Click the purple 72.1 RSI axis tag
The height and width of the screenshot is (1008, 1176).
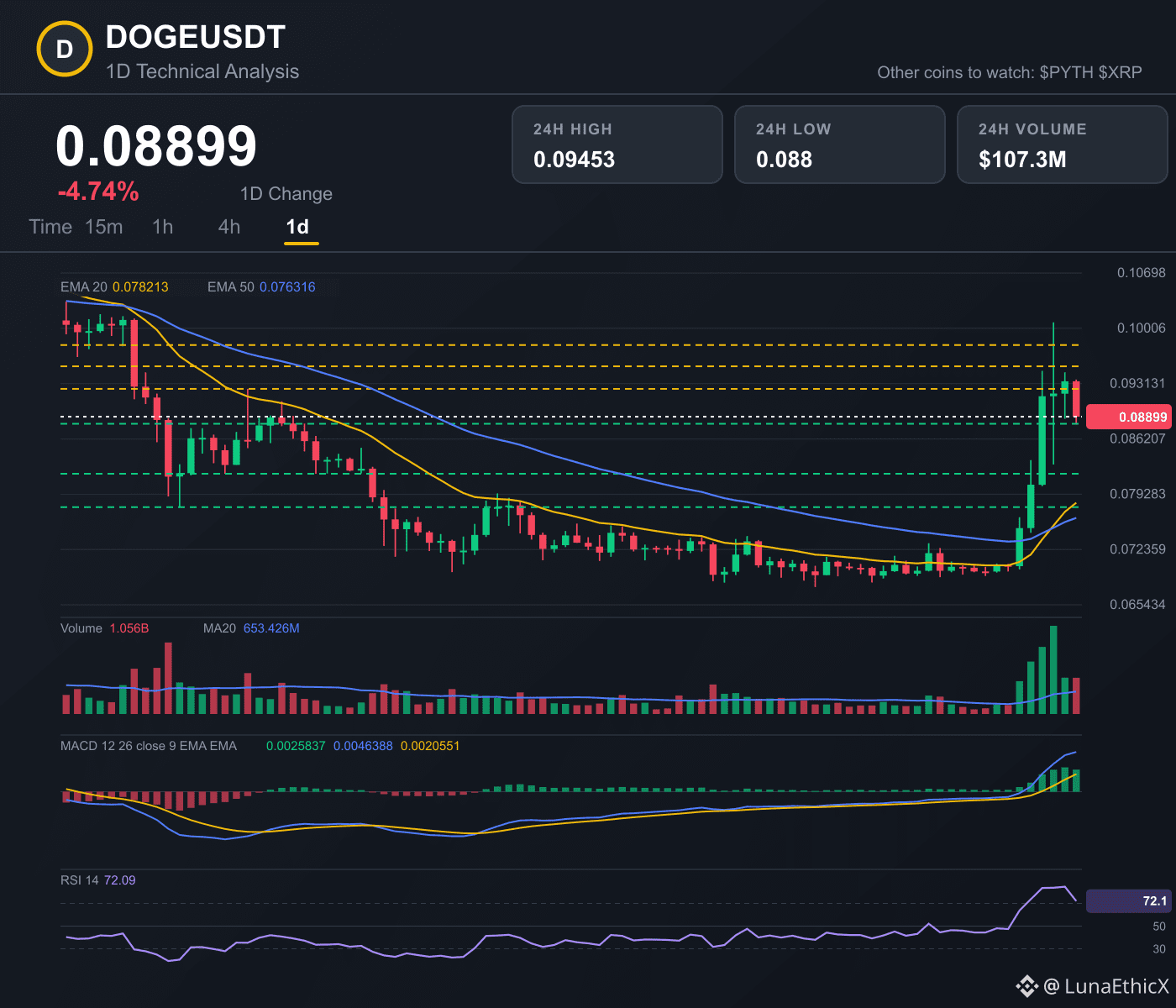1128,901
